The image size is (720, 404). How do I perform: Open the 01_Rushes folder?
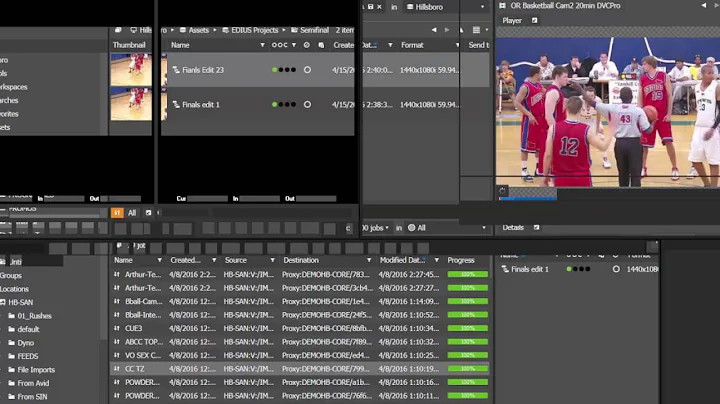click(34, 316)
